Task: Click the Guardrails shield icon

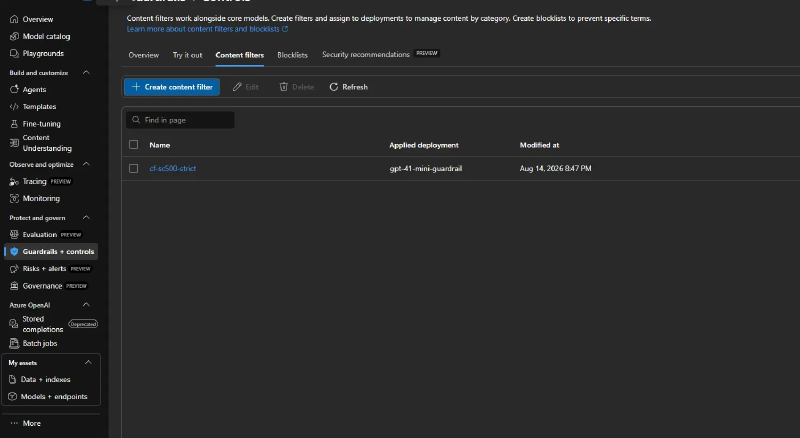Action: click(x=14, y=252)
